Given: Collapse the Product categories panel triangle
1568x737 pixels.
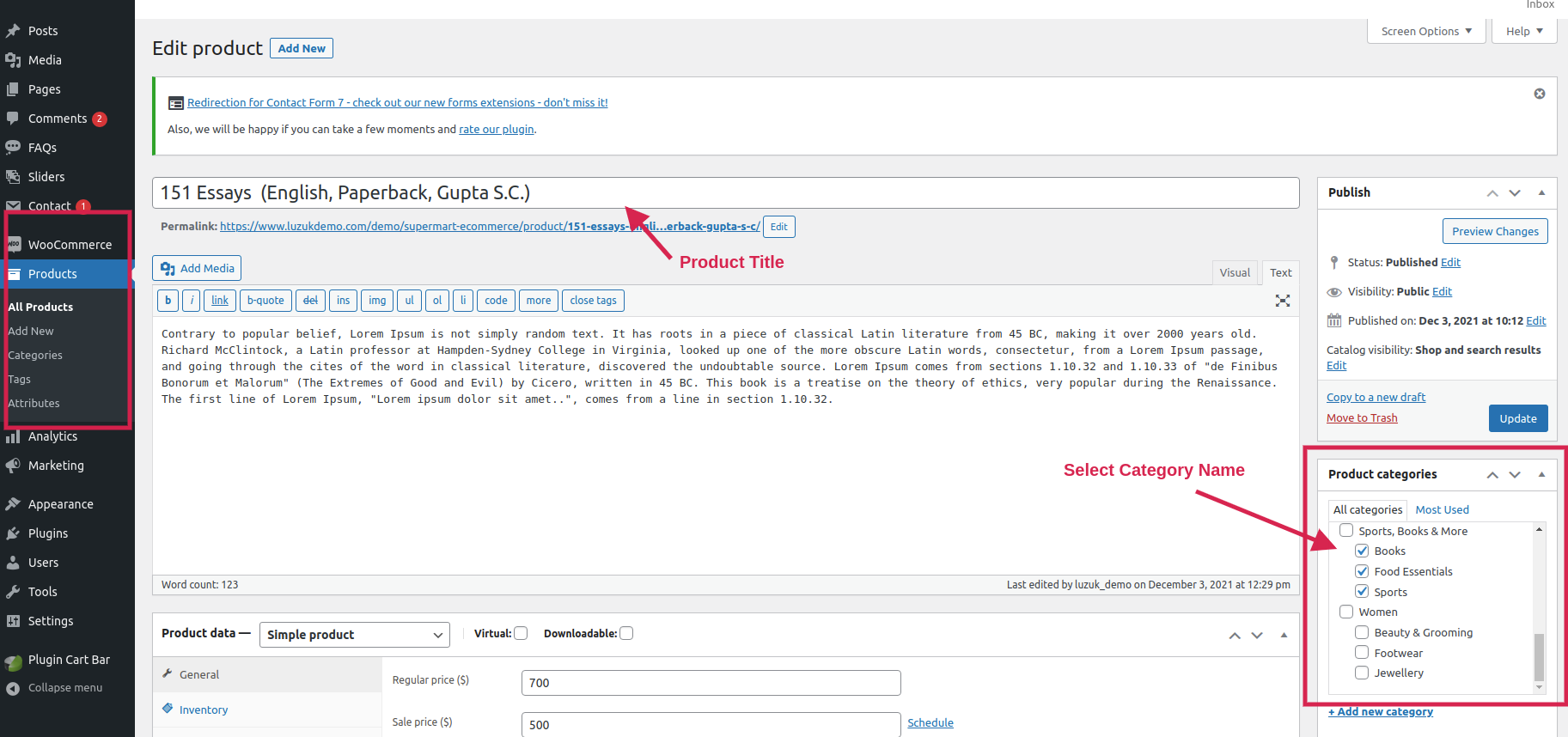Looking at the screenshot, I should (1541, 475).
